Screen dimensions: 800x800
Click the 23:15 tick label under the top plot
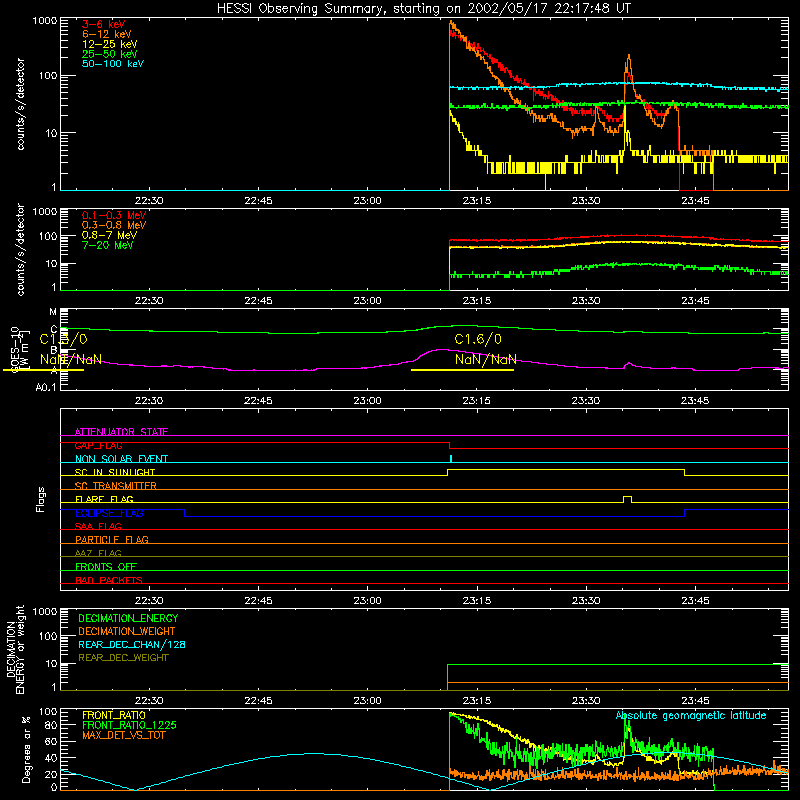[477, 201]
